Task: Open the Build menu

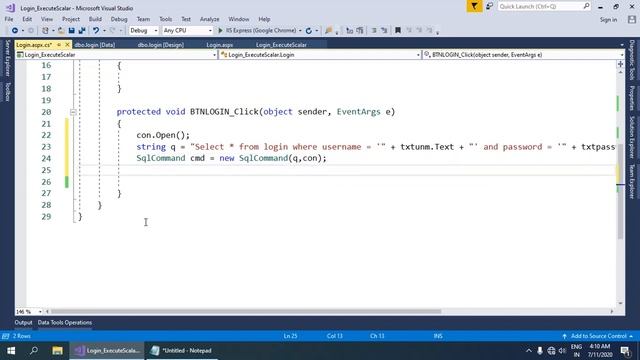Action: [95, 19]
